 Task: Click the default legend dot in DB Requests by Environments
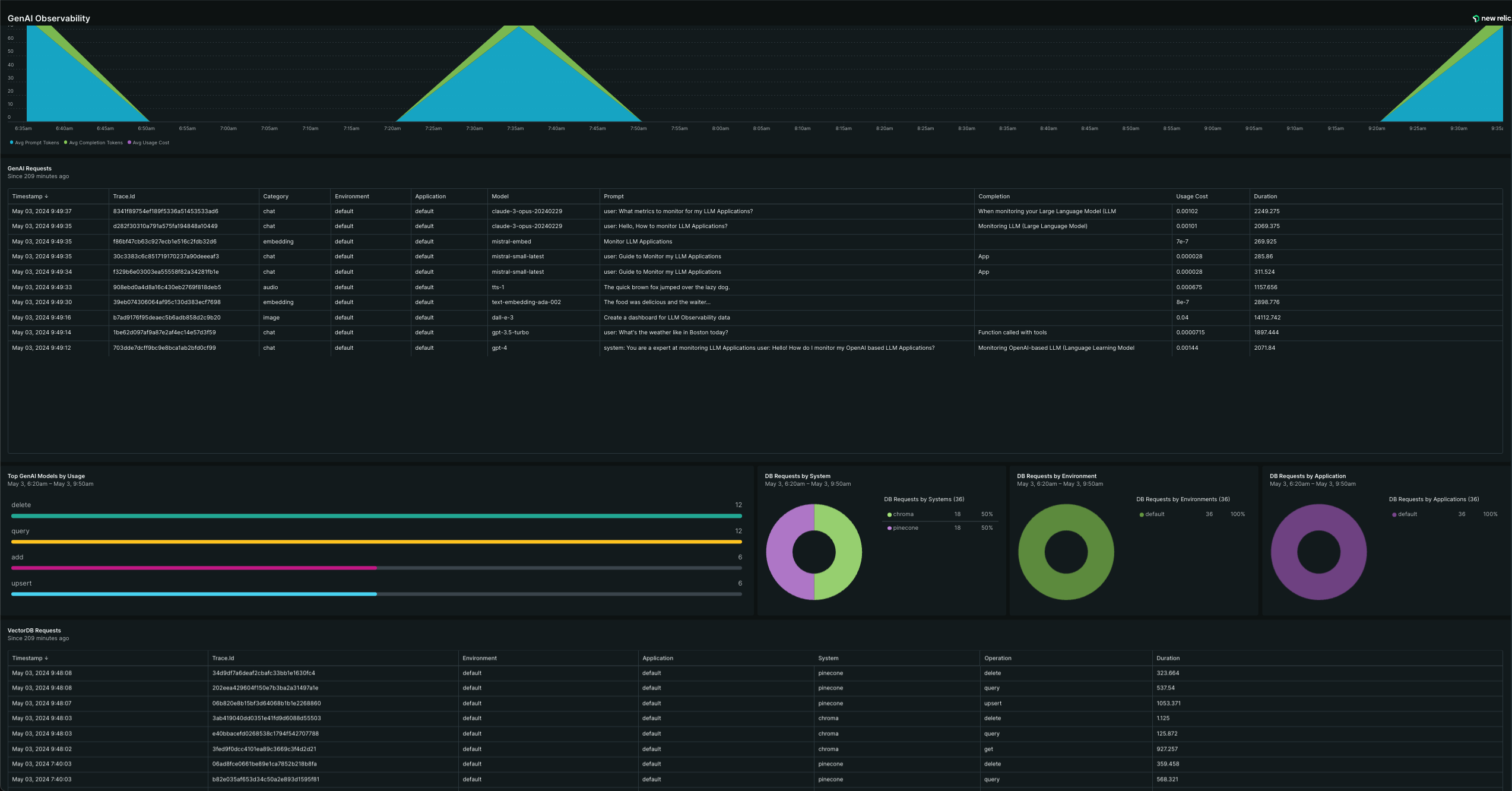[x=1142, y=515]
